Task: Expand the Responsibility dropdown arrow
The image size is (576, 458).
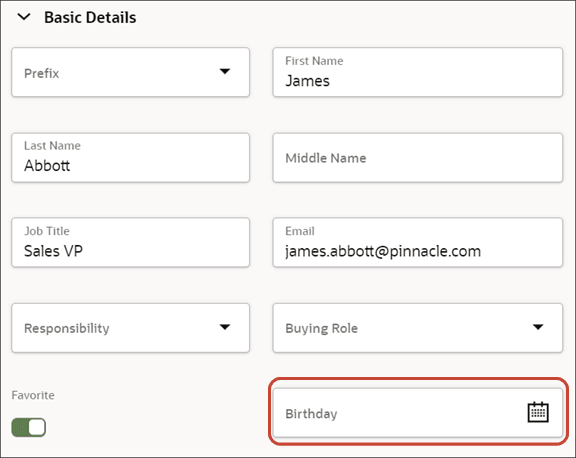Action: 225,327
